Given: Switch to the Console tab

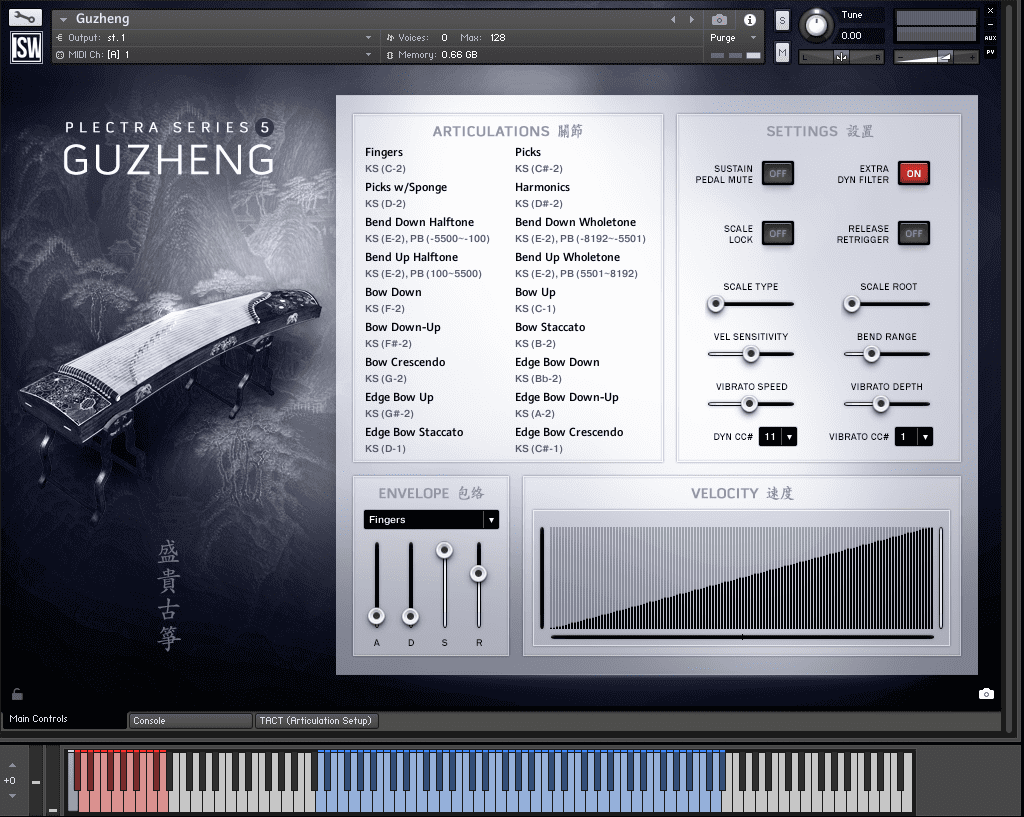Looking at the screenshot, I should coord(190,721).
